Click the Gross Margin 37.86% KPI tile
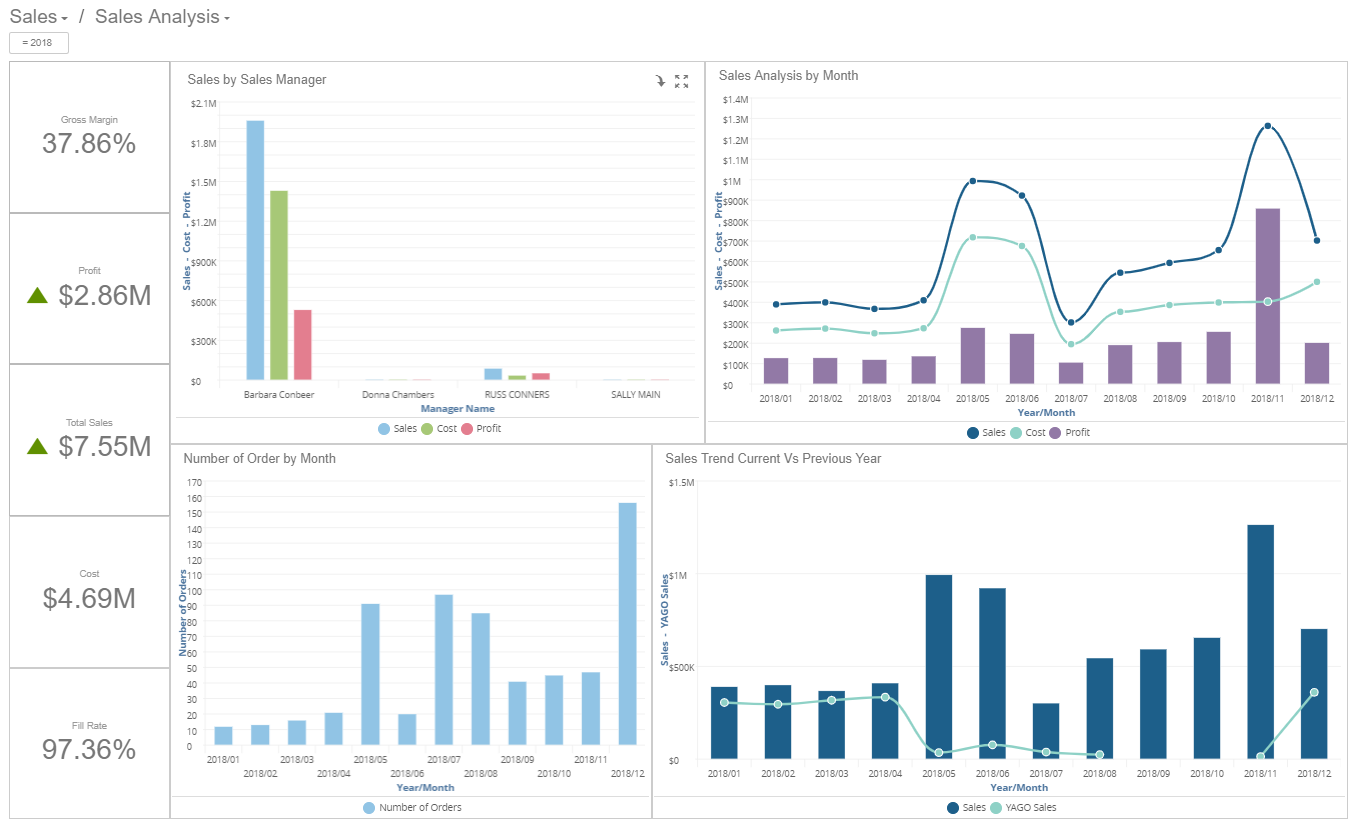This screenshot has width=1355, height=824. click(89, 135)
